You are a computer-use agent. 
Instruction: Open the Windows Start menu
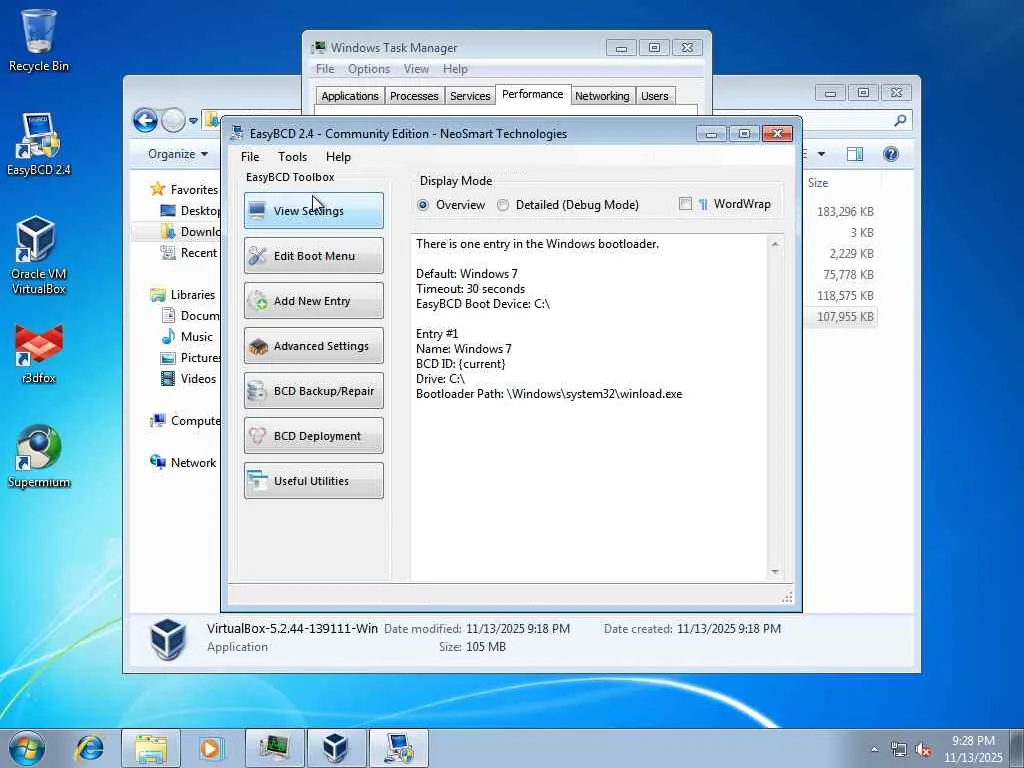tap(27, 748)
